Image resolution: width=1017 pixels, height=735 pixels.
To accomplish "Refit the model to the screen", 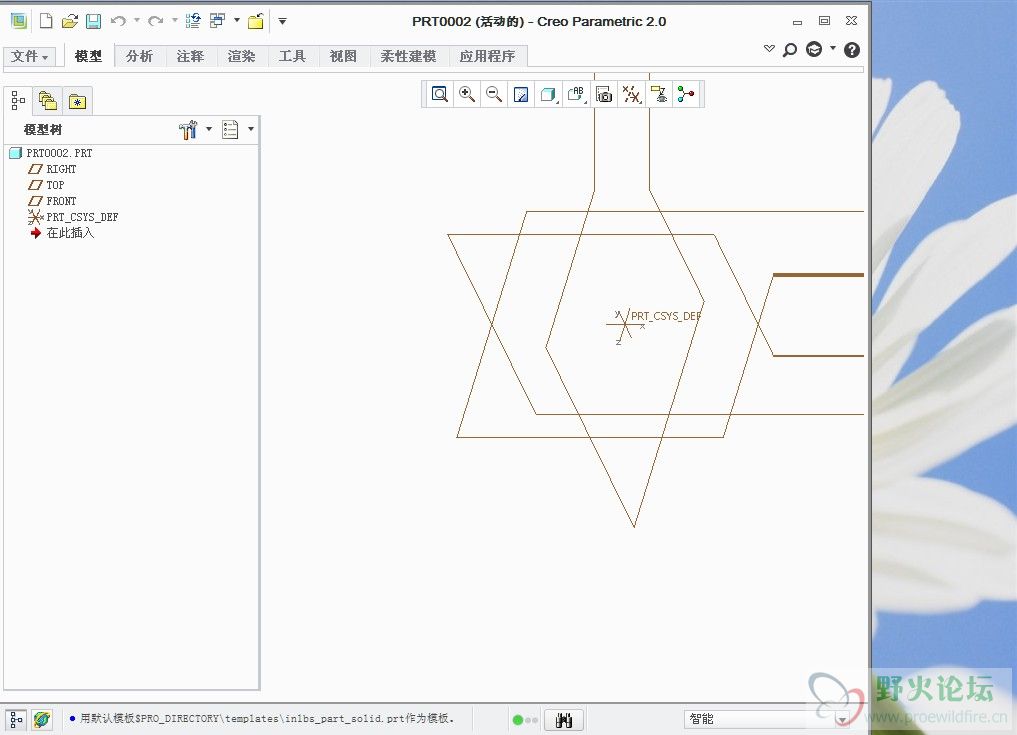I will [440, 94].
